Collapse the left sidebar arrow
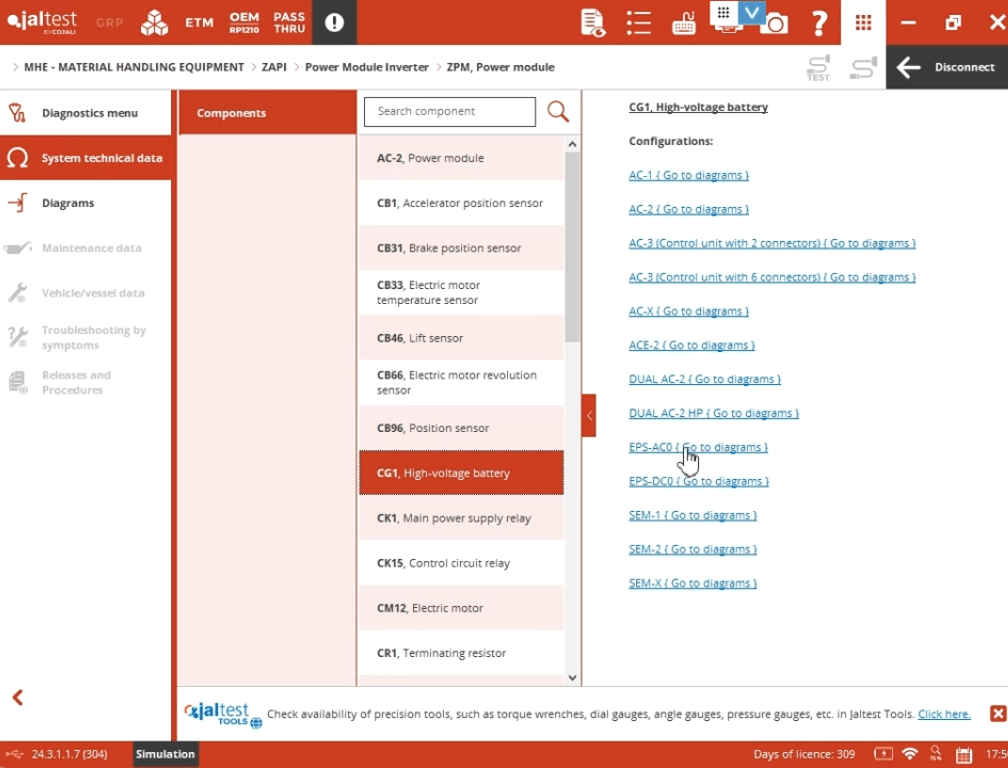 (x=18, y=697)
